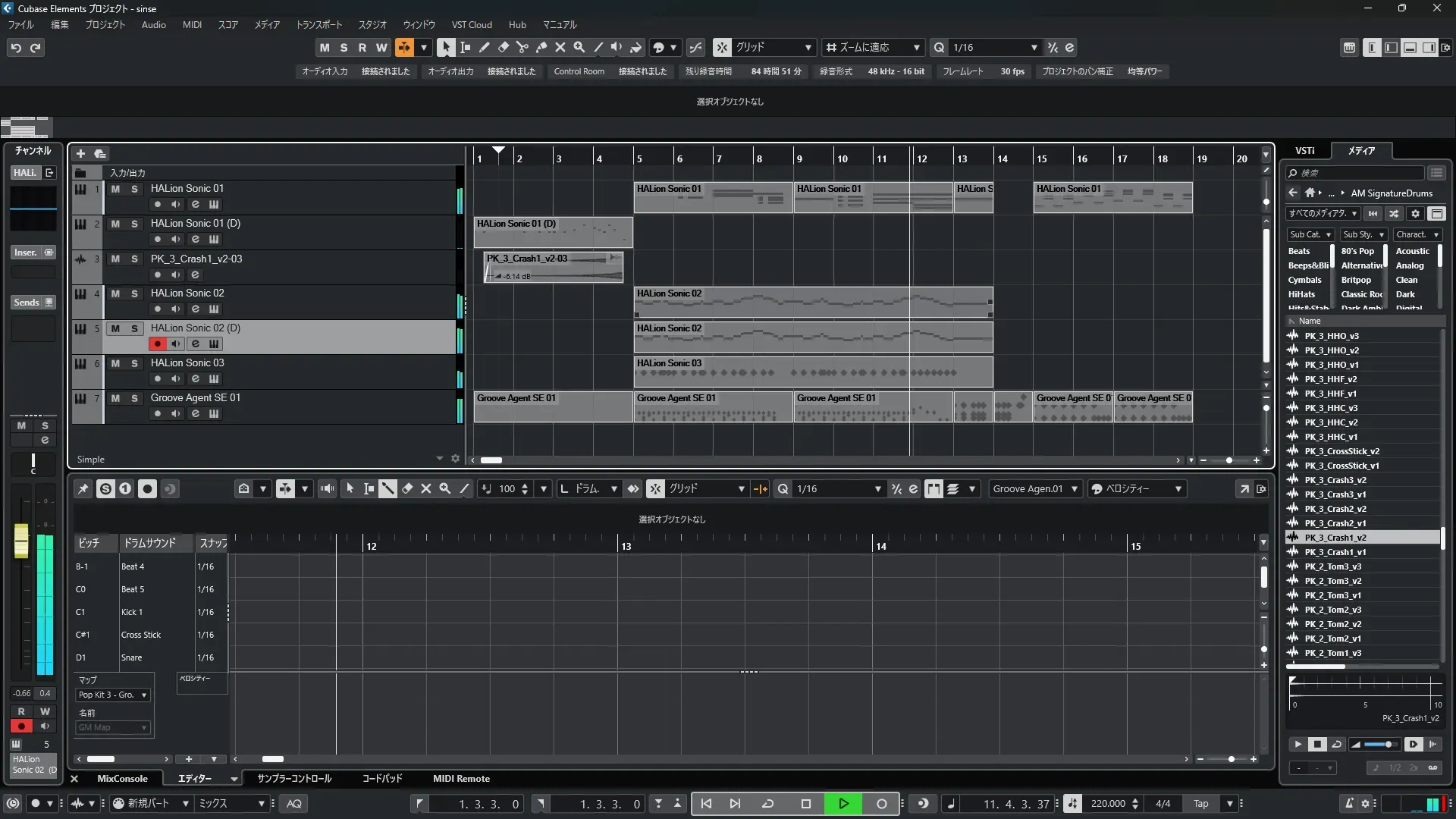Disable record enable on HALion Sonic 02 (D)
Viewport: 1456px width, 819px height.
pos(157,344)
